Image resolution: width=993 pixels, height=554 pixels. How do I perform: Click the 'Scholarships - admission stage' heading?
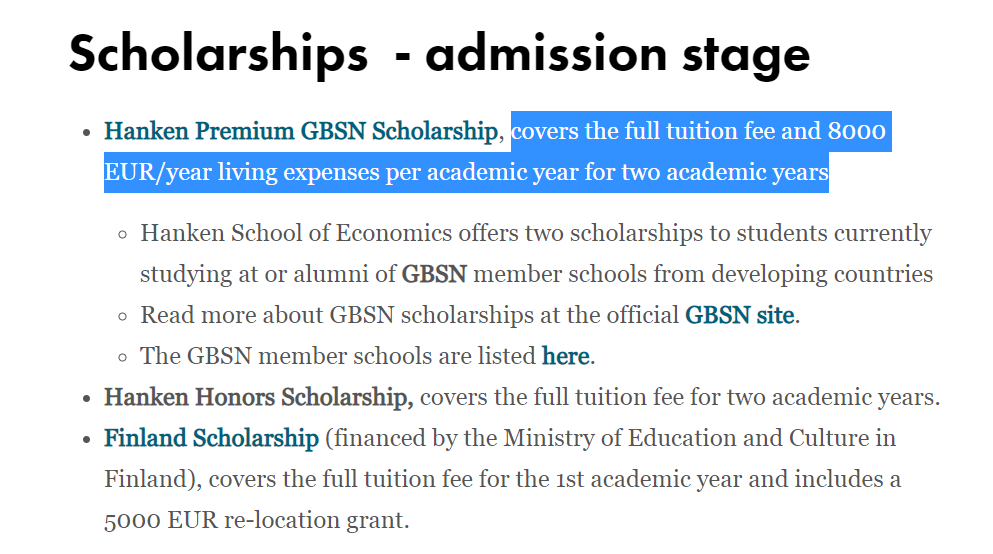(440, 55)
